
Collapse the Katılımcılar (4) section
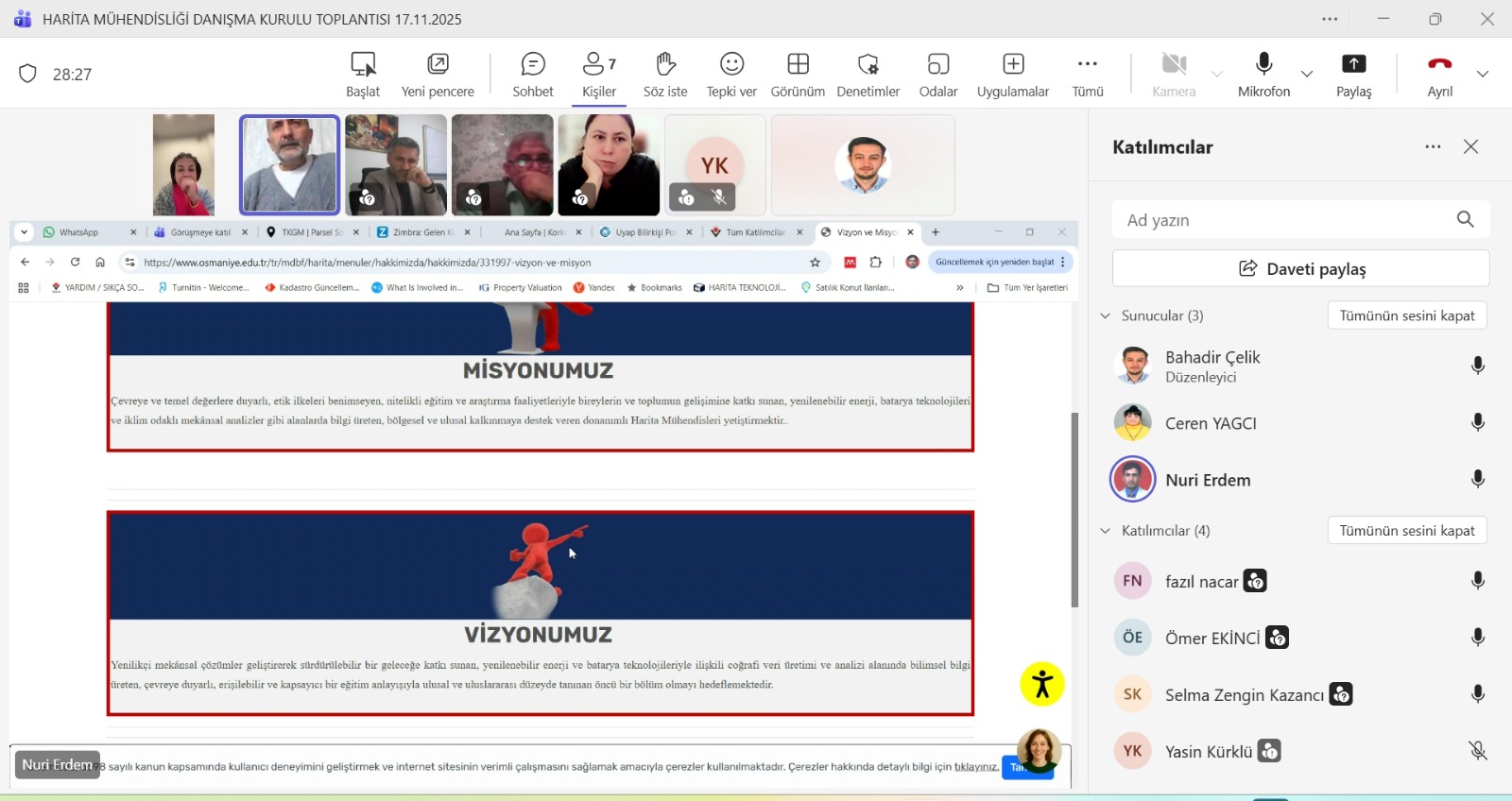point(1106,531)
